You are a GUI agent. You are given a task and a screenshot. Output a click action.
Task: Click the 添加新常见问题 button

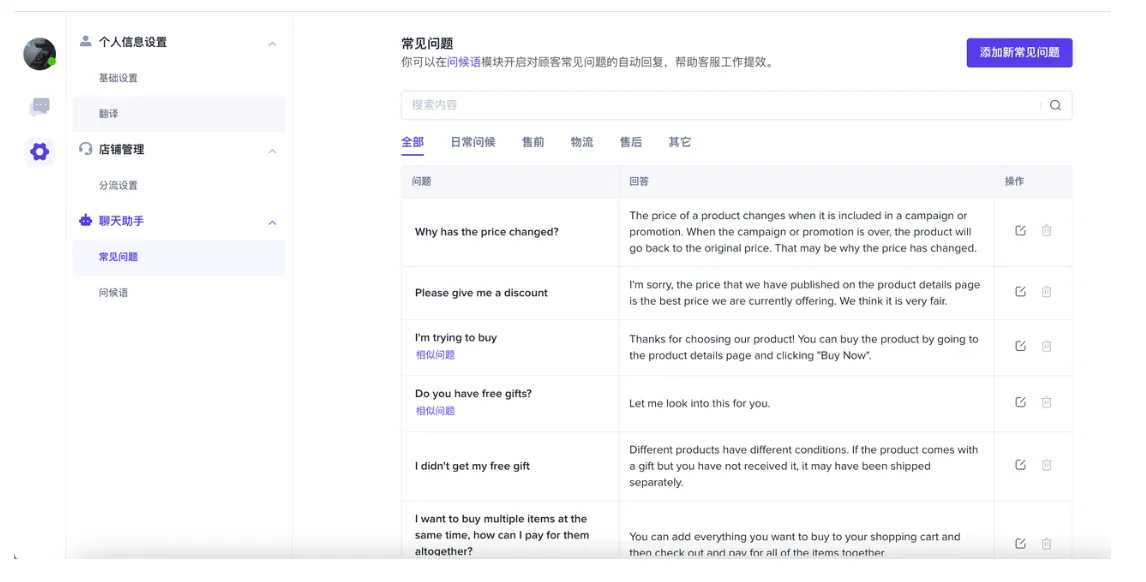click(x=1019, y=53)
